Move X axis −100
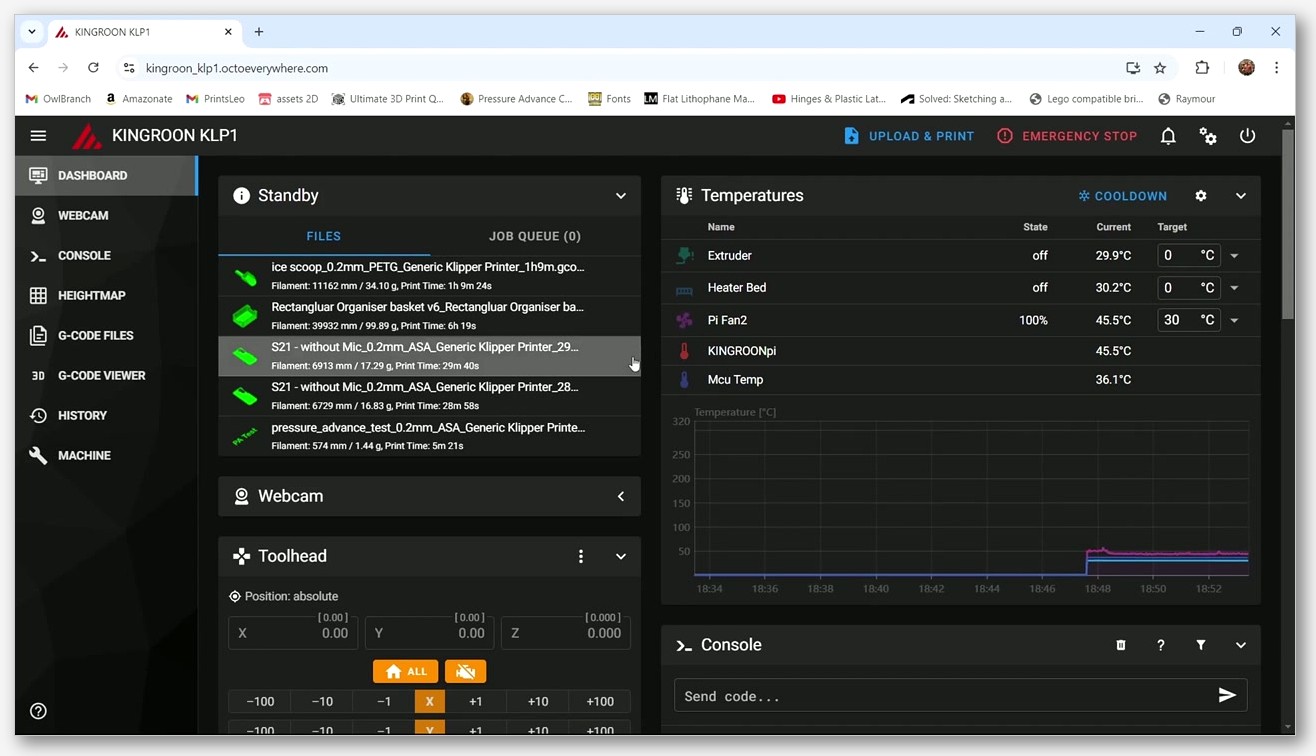 click(260, 702)
